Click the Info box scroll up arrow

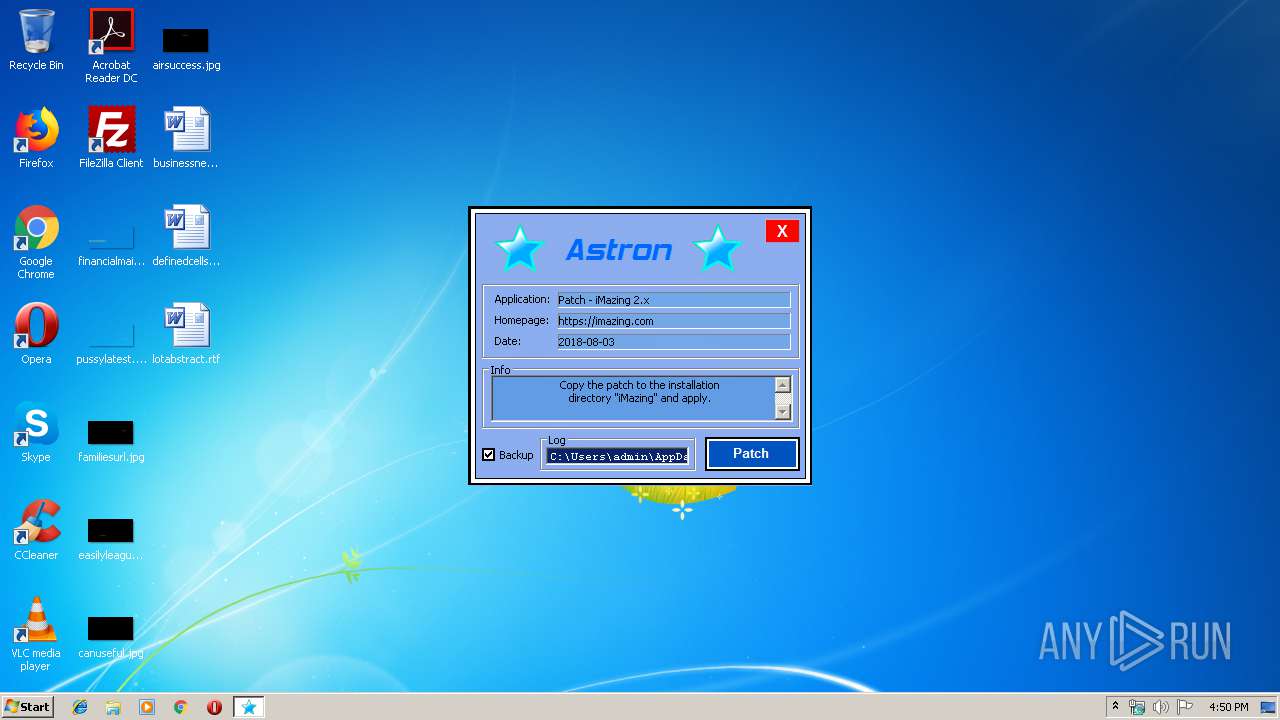click(782, 385)
